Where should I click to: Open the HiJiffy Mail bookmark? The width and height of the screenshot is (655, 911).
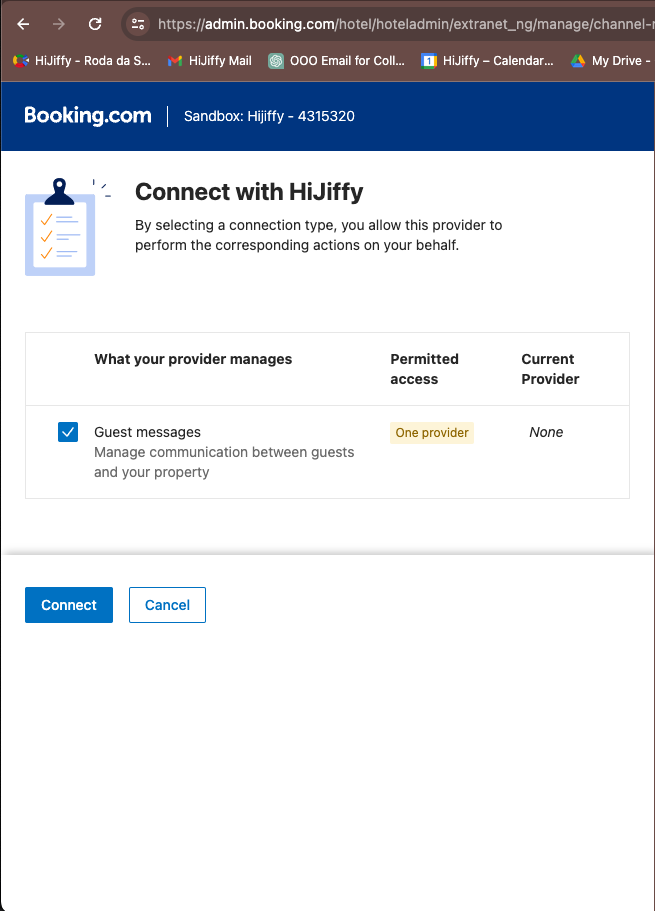pyautogui.click(x=210, y=61)
